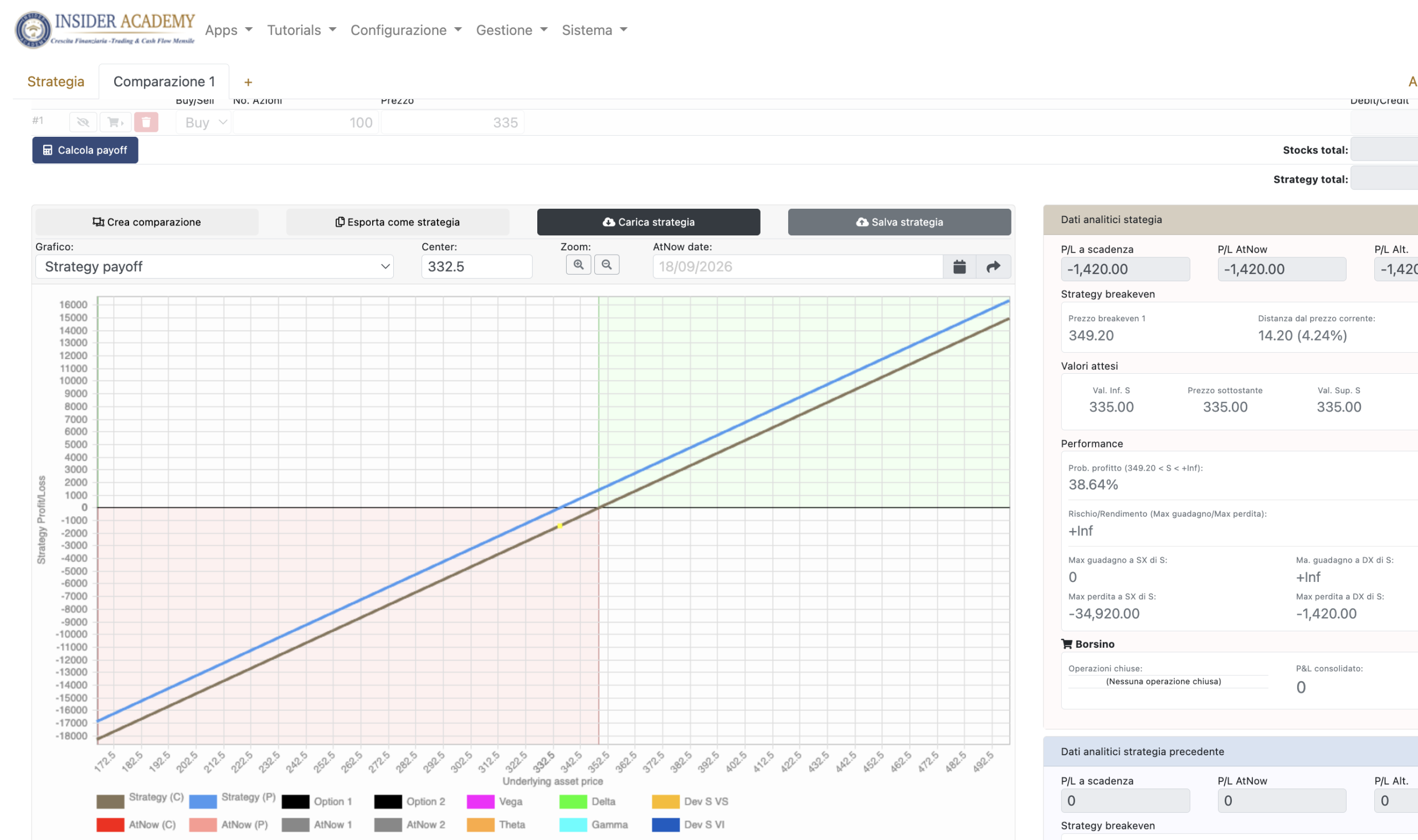Viewport: 1418px width, 840px height.
Task: Toggle Theta legend series
Action: pyautogui.click(x=496, y=824)
